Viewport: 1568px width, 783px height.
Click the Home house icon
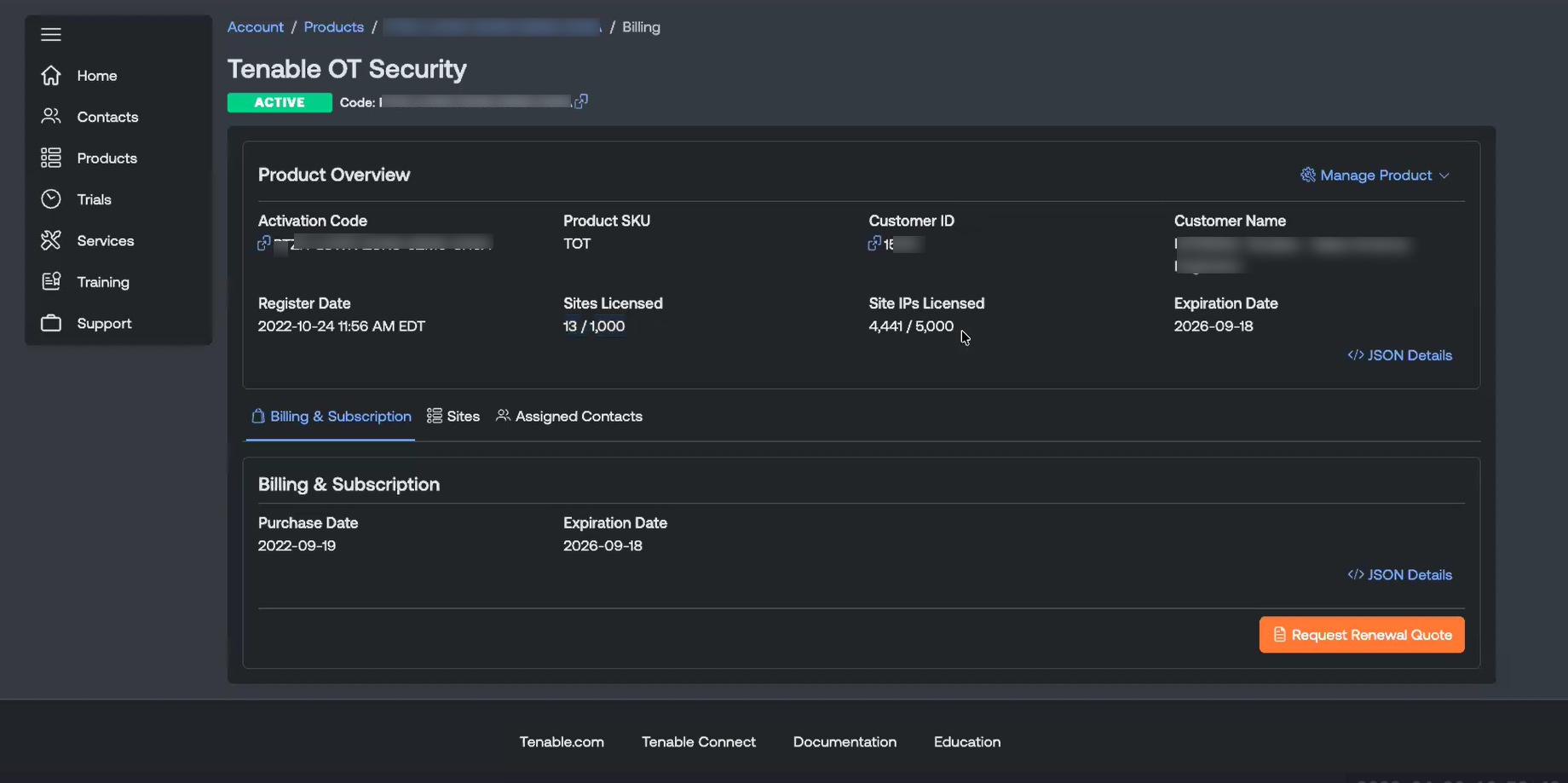click(51, 76)
